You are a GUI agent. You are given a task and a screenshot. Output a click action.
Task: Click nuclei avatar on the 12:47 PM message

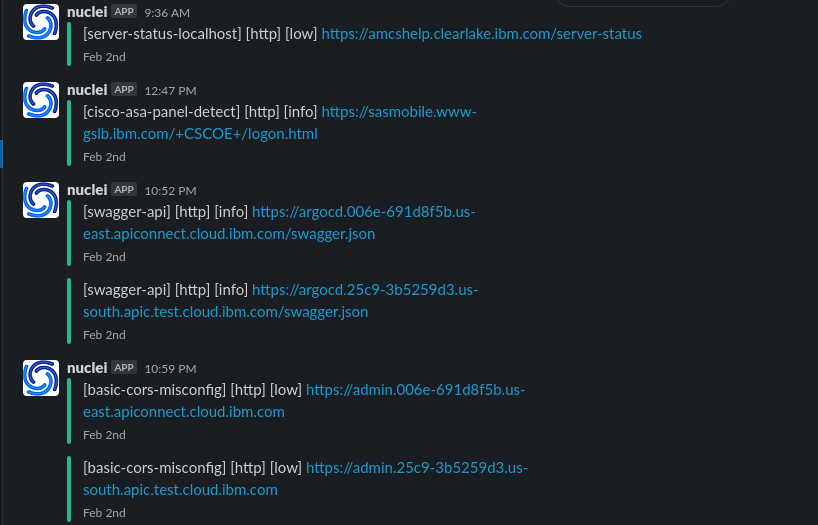[41, 100]
